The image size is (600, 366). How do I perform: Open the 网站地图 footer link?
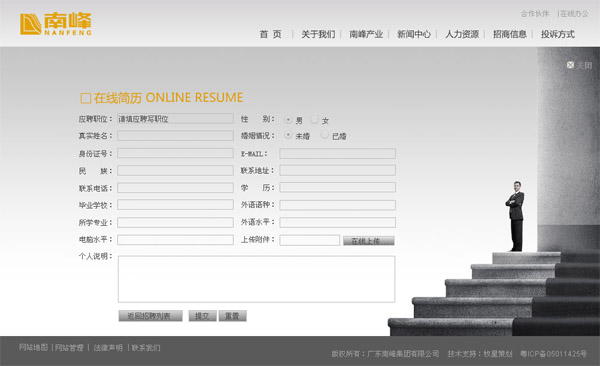click(33, 347)
